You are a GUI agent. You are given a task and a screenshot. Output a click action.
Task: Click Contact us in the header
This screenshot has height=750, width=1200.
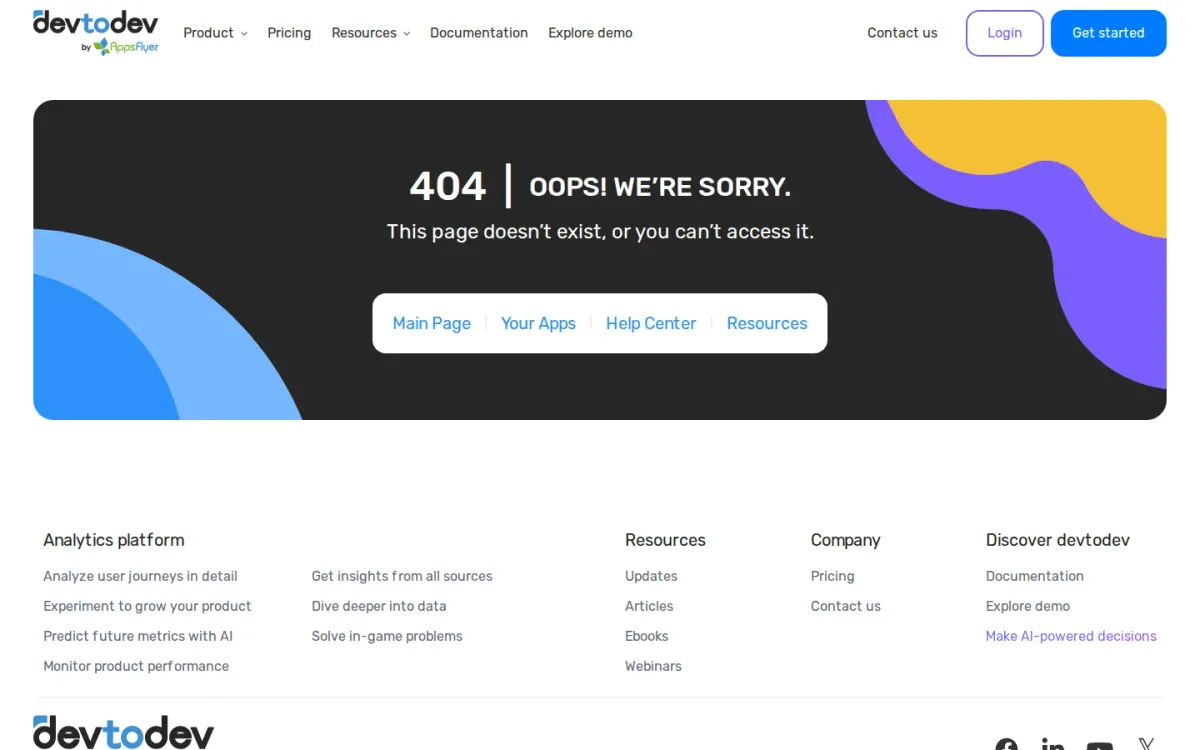[x=902, y=33]
